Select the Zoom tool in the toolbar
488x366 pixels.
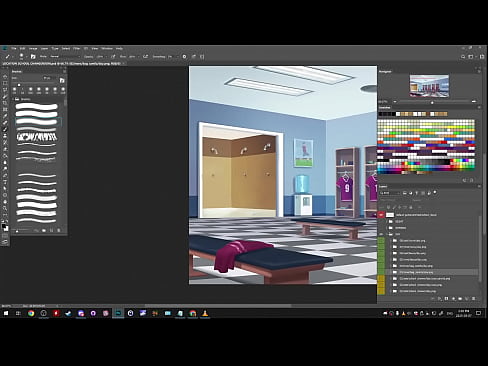pos(5,208)
